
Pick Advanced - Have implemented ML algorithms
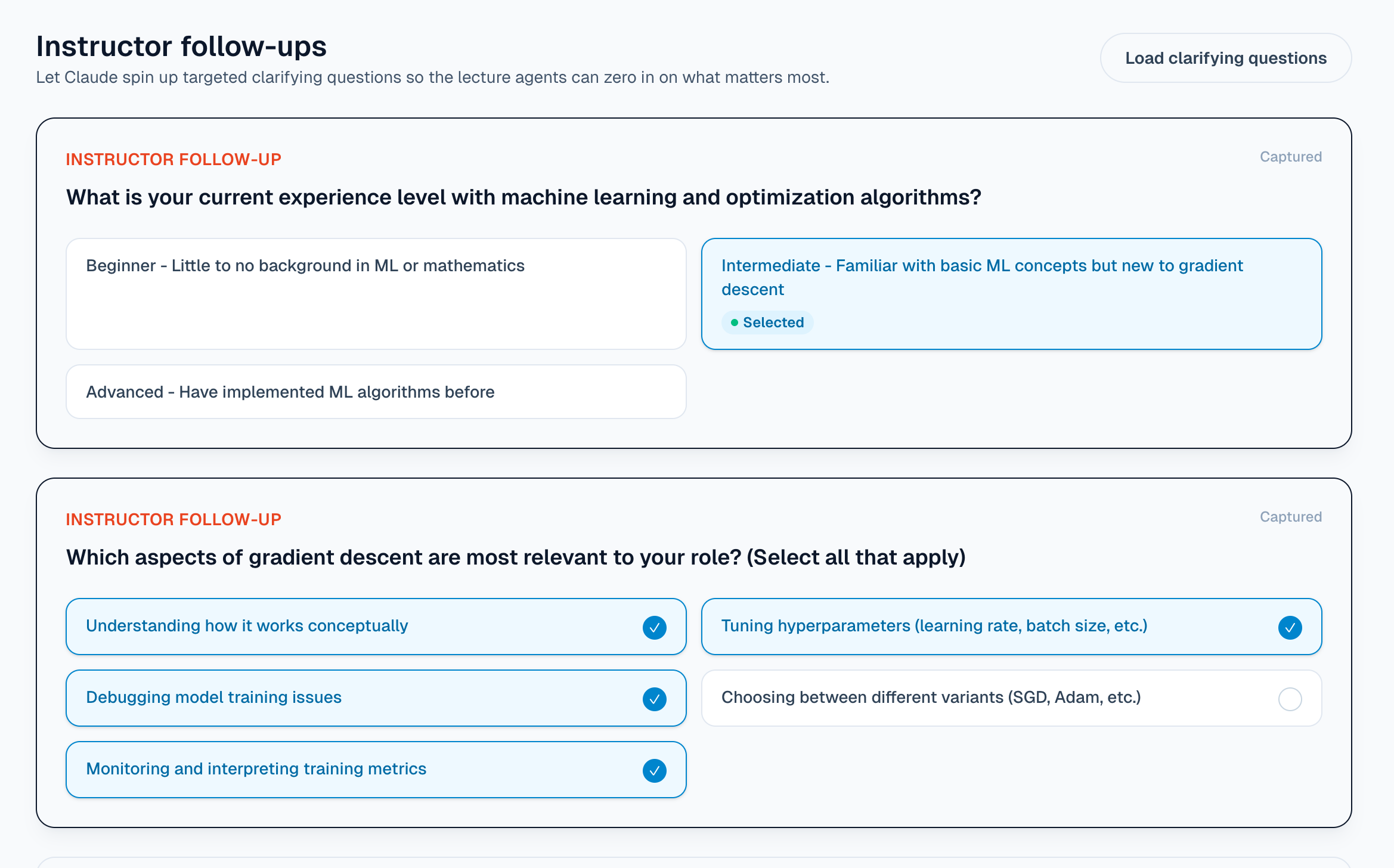(376, 392)
